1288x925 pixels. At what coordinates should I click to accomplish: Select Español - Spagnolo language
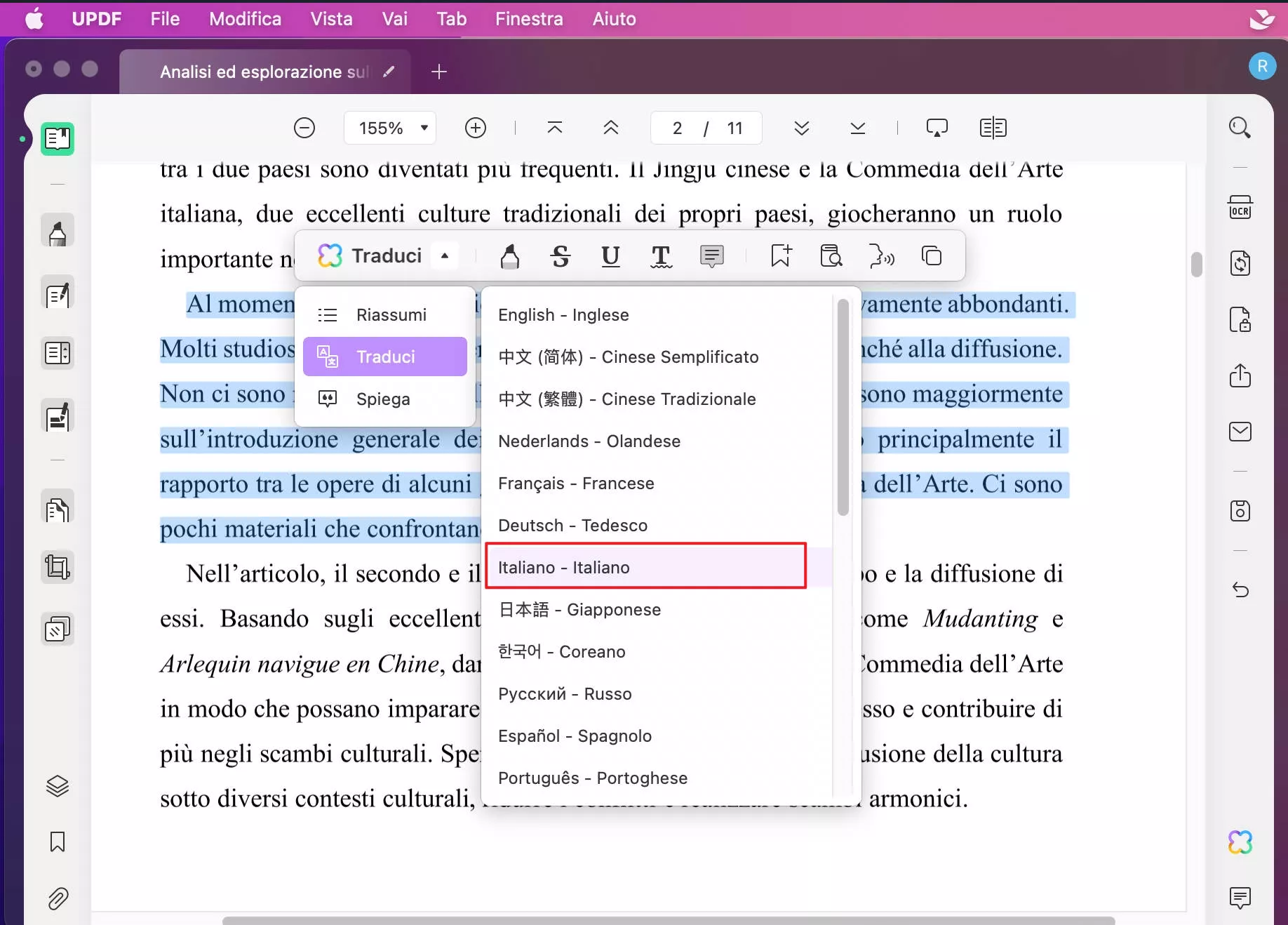coord(658,736)
